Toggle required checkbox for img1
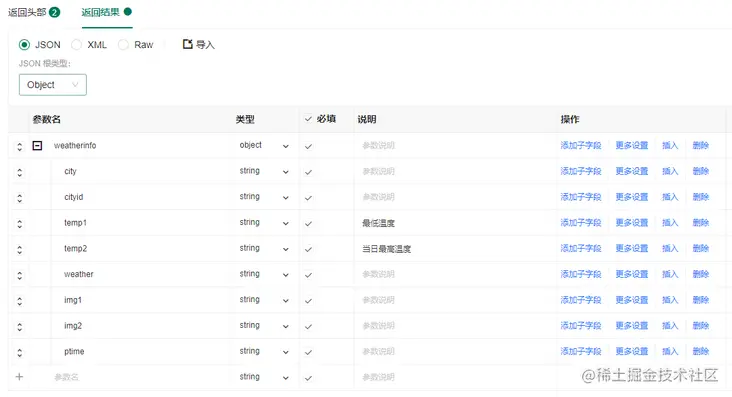Image resolution: width=732 pixels, height=397 pixels. pos(308,301)
